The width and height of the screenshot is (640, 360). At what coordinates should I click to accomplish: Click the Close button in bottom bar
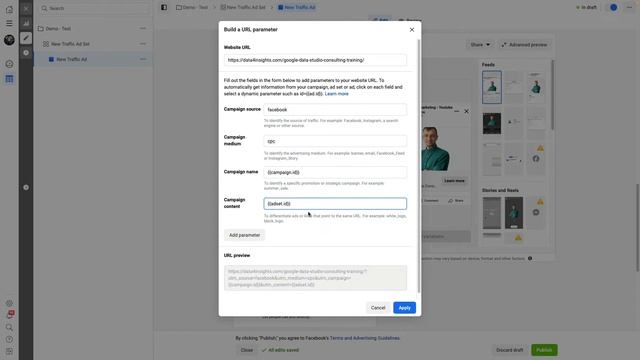247,350
